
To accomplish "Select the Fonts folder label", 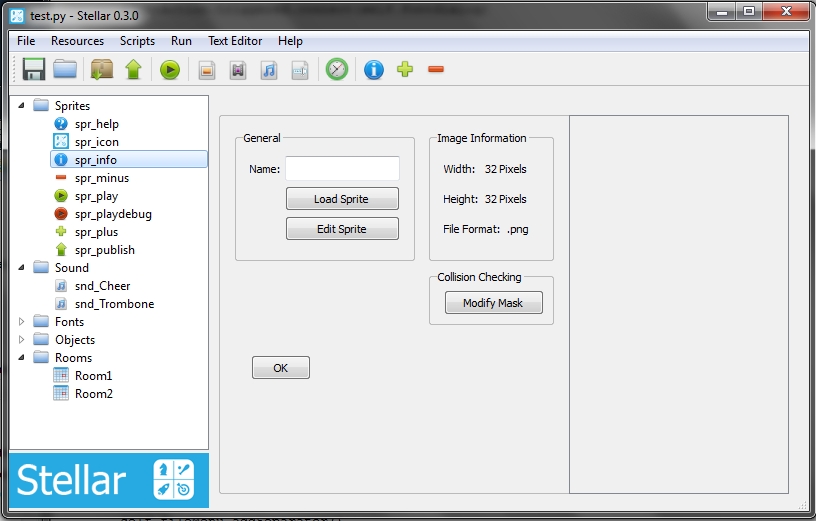I will tap(69, 322).
